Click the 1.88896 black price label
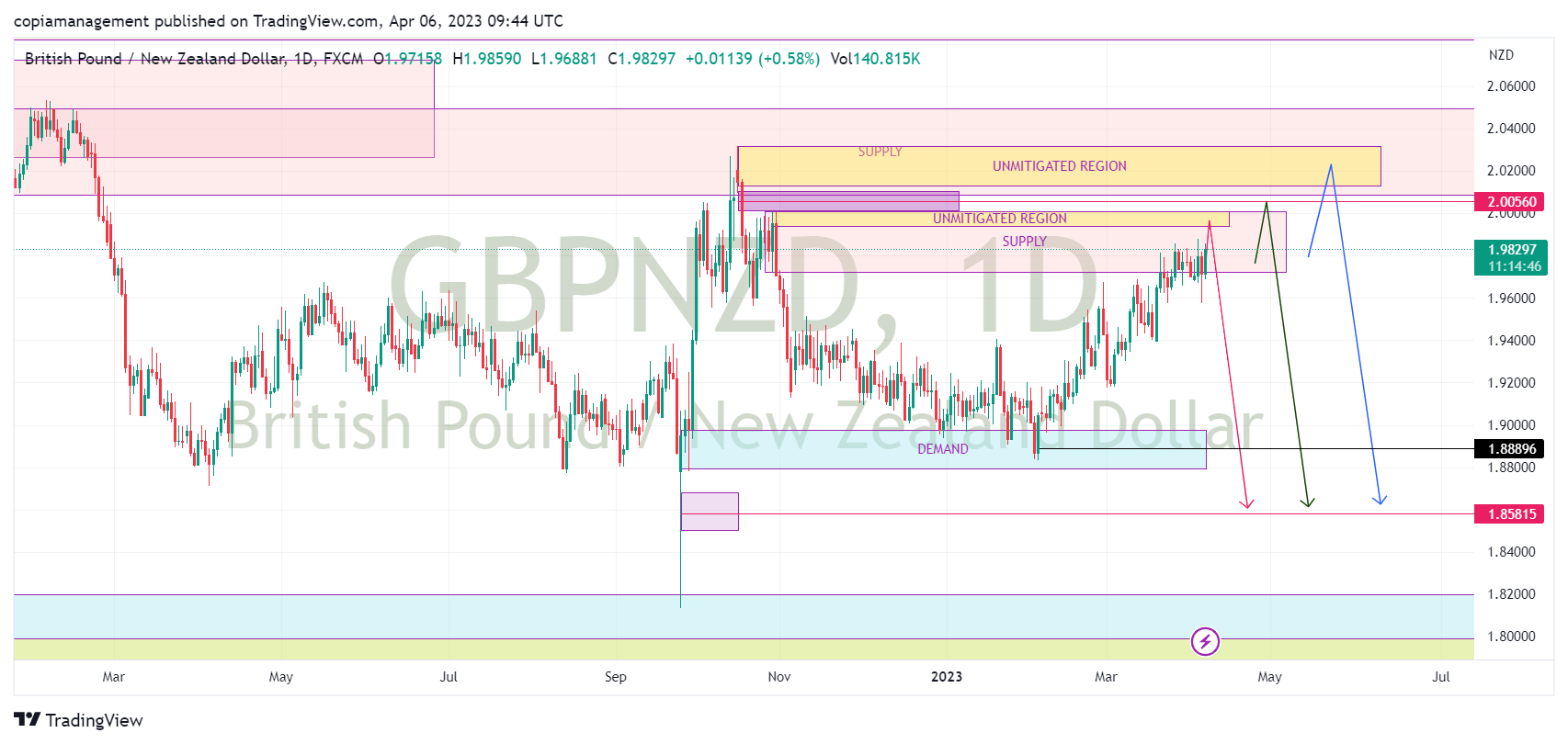Screen dimensions: 1568x744 pos(1511,449)
